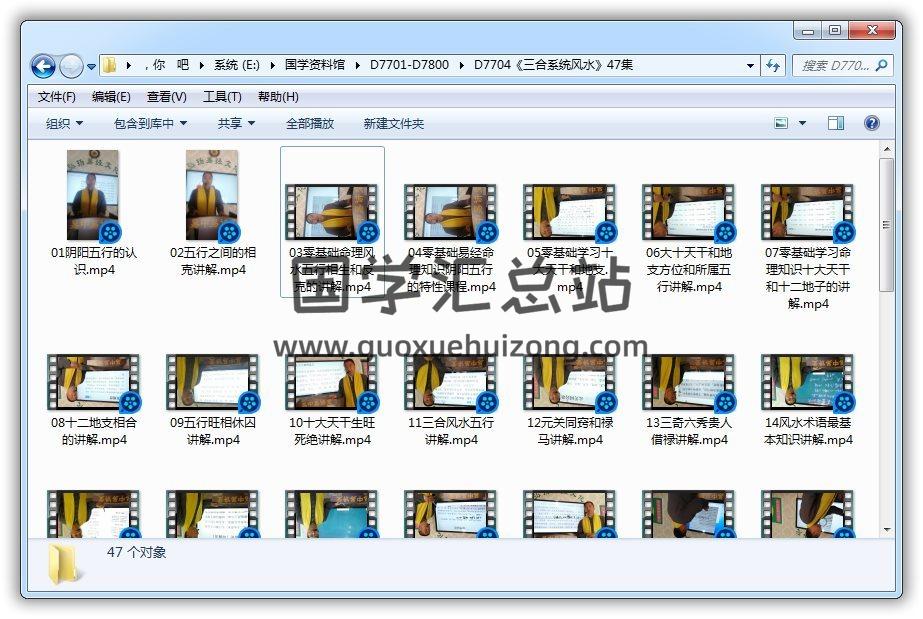The width and height of the screenshot is (923, 619).
Task: Click the 全部播放 button
Action: pyautogui.click(x=310, y=124)
